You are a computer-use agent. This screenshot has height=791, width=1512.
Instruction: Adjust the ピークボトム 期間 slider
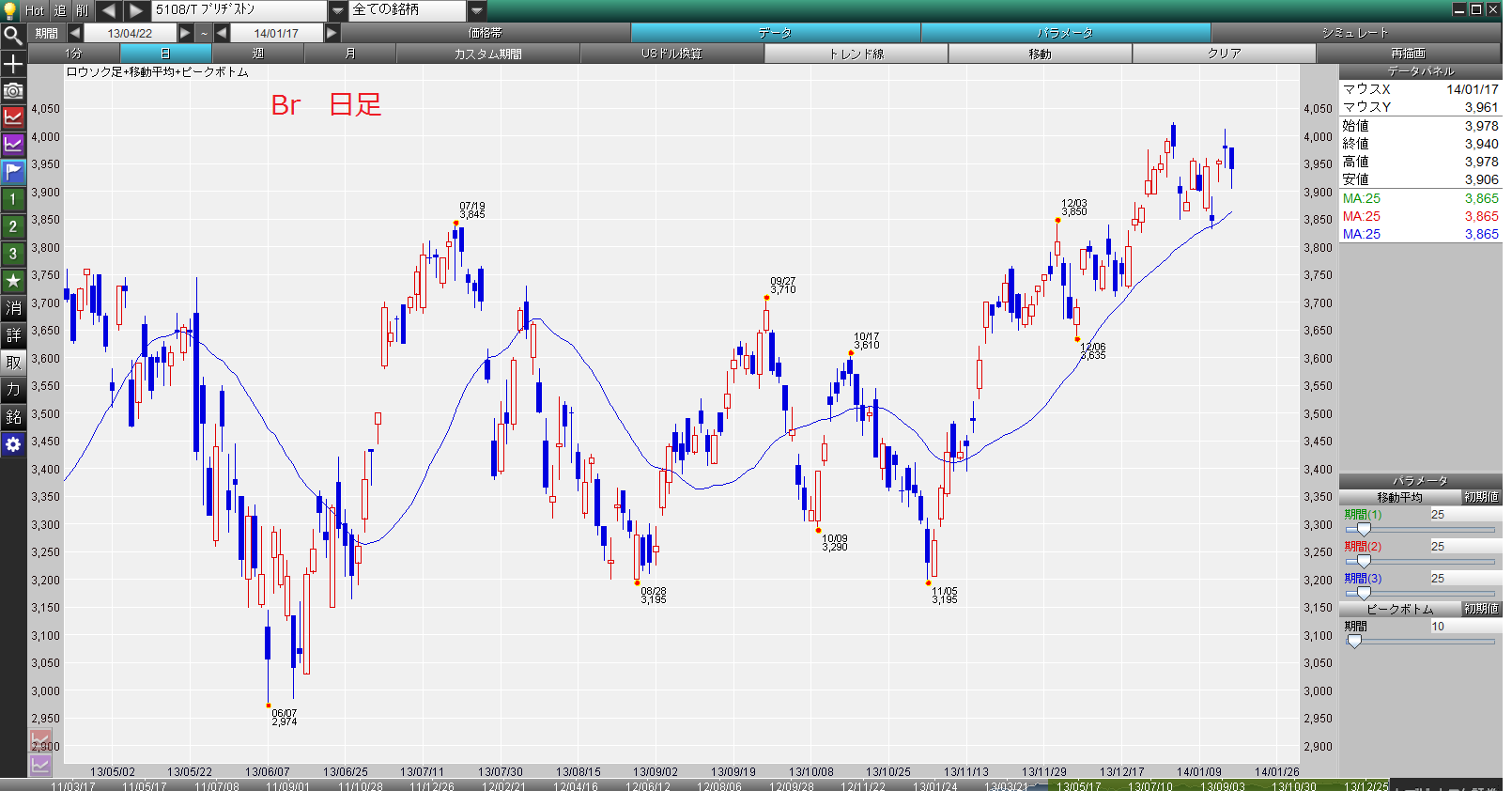tap(1354, 641)
